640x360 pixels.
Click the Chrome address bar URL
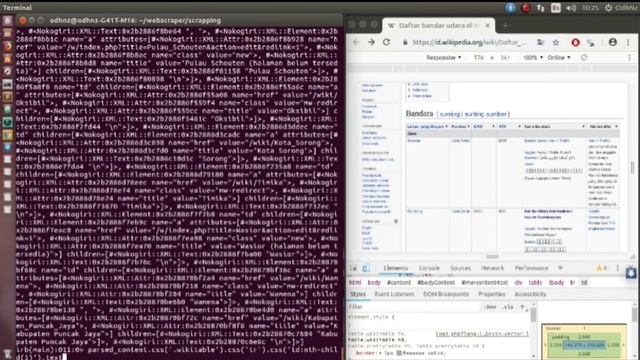click(469, 42)
